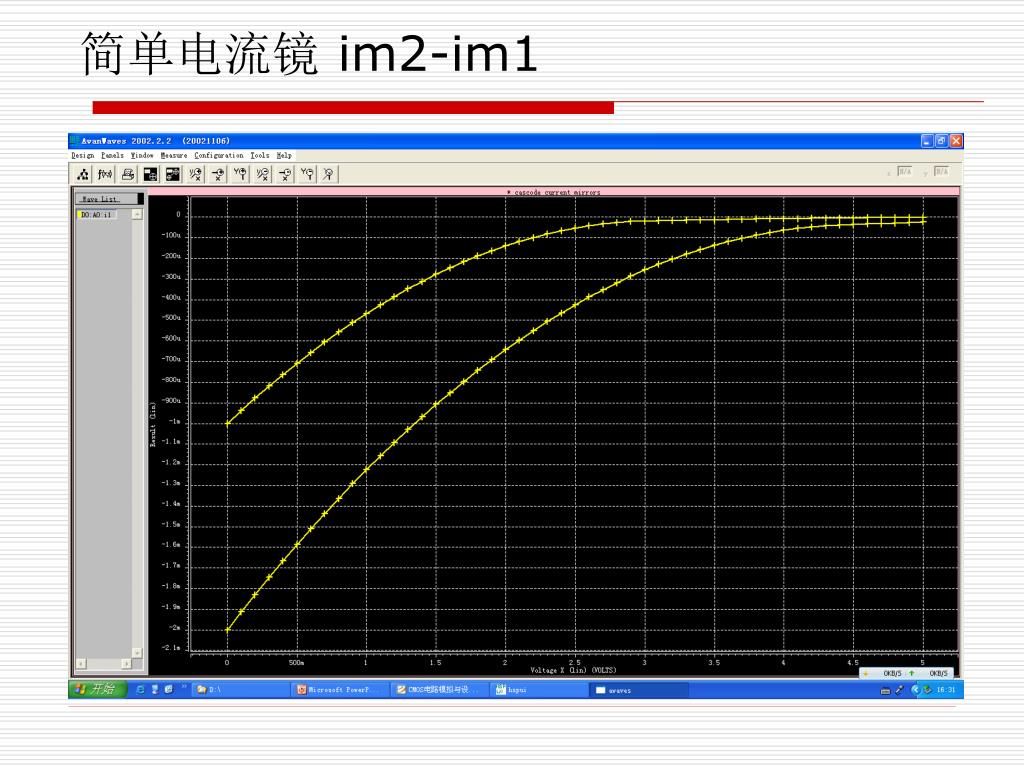Click the delete panel toolbar icon

click(172, 174)
